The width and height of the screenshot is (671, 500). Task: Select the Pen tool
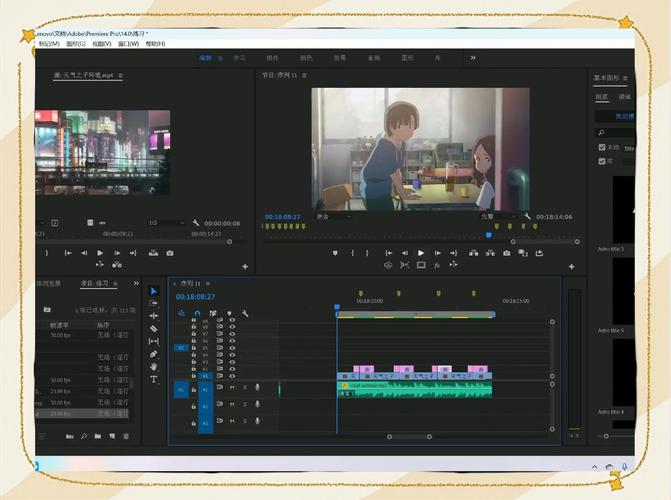154,354
